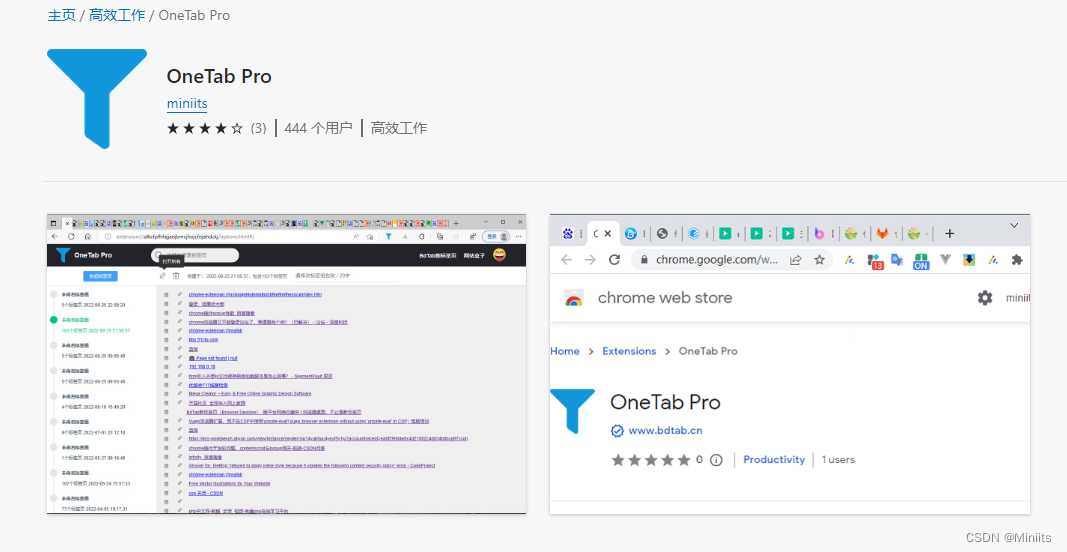Screen dimensions: 1067x552
Task: Open the extension showing the red 13 badge
Action: point(875,261)
